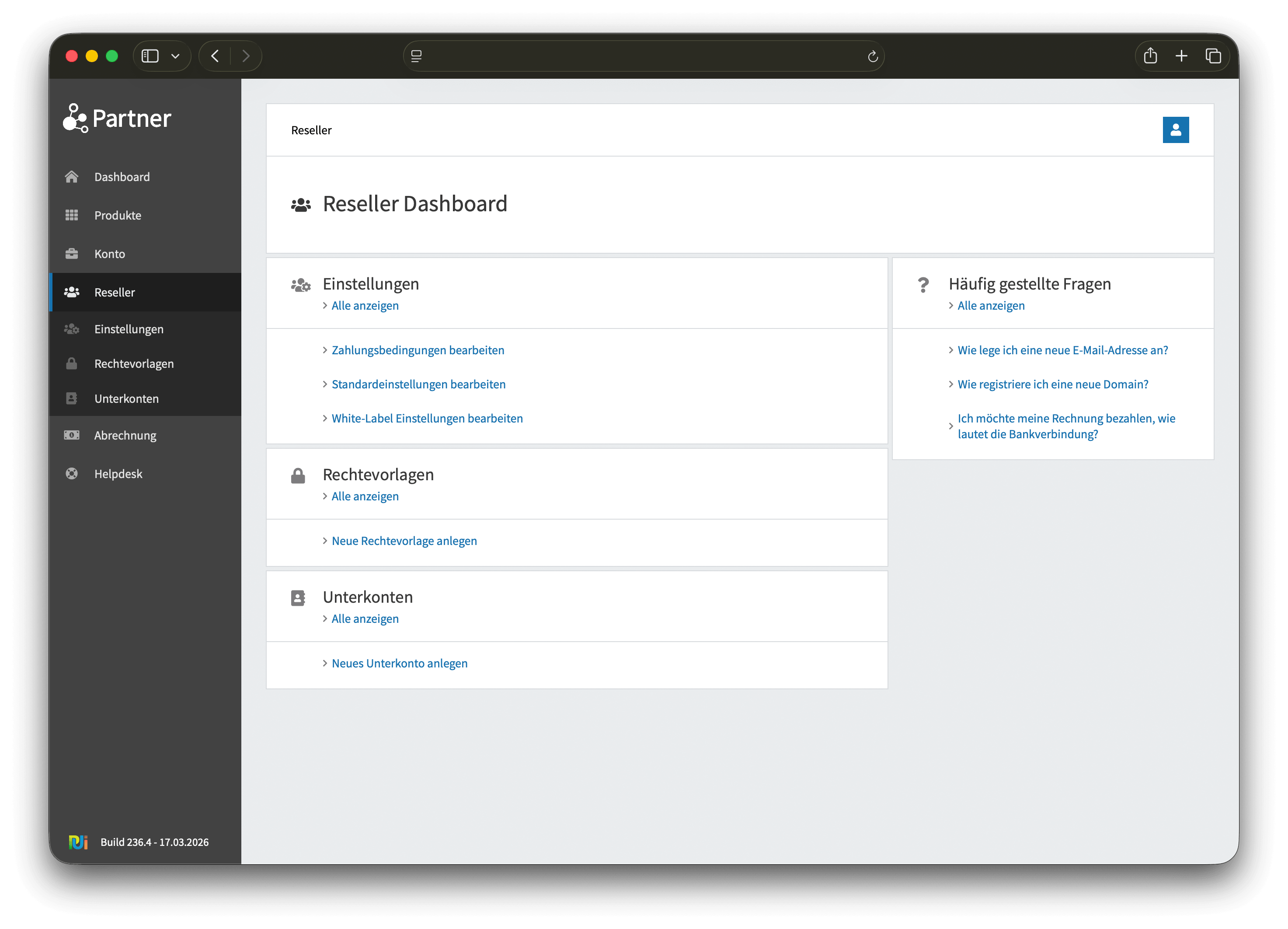Click the Produkte grid icon
This screenshot has height=929, width=1288.
point(72,215)
